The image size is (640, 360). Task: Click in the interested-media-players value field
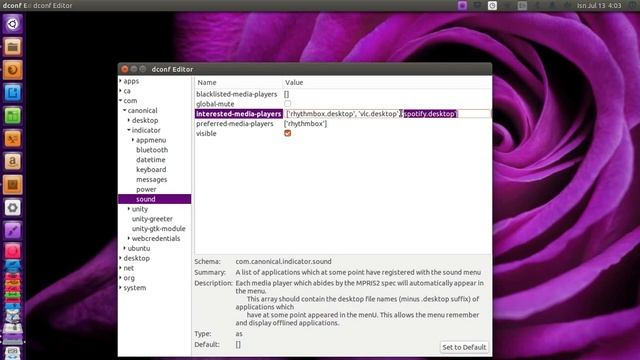387,114
